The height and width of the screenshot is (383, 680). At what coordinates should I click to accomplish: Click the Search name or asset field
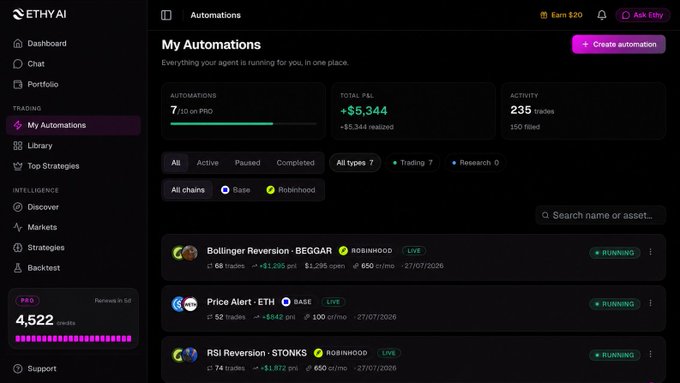pyautogui.click(x=601, y=215)
